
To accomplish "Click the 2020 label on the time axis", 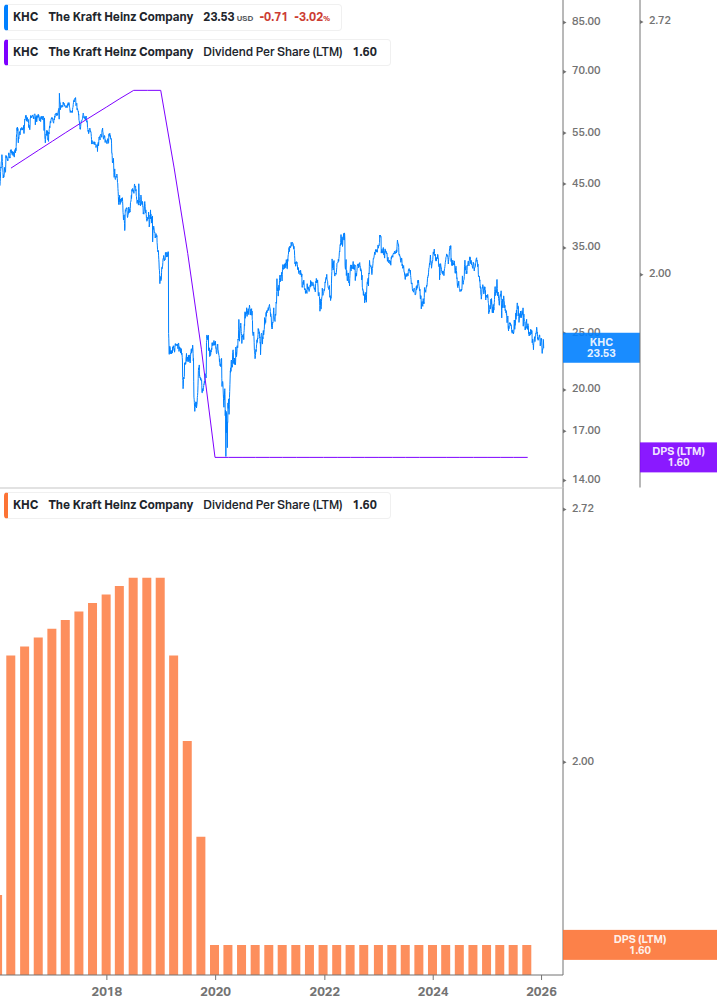I will point(215,991).
